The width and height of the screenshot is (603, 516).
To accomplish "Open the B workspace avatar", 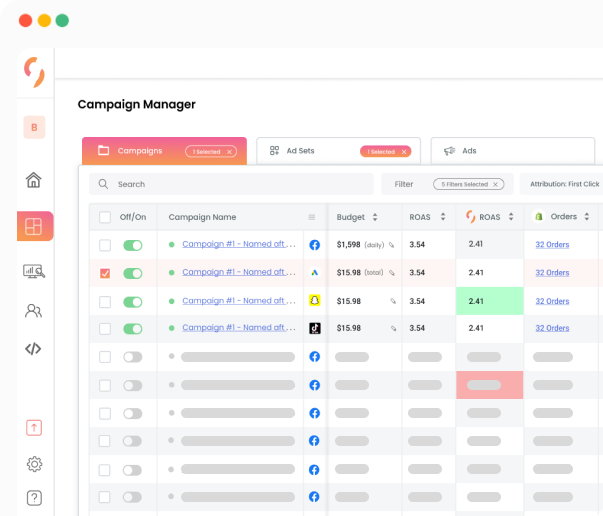I will 34,127.
